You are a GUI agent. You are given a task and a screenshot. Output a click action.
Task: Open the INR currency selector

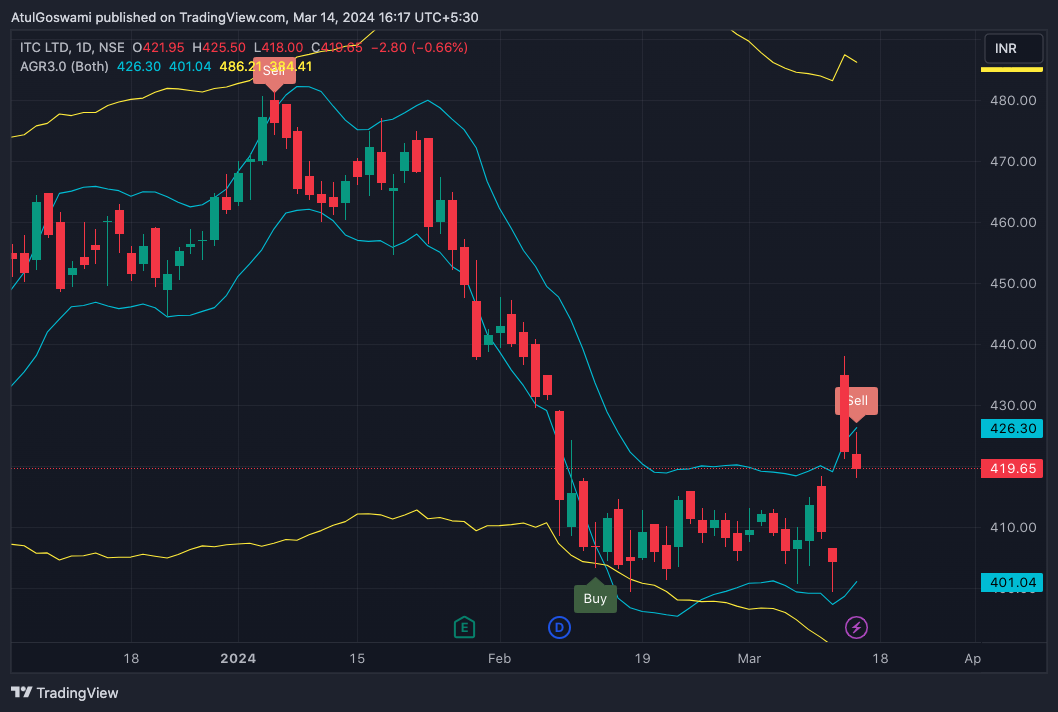(1013, 49)
